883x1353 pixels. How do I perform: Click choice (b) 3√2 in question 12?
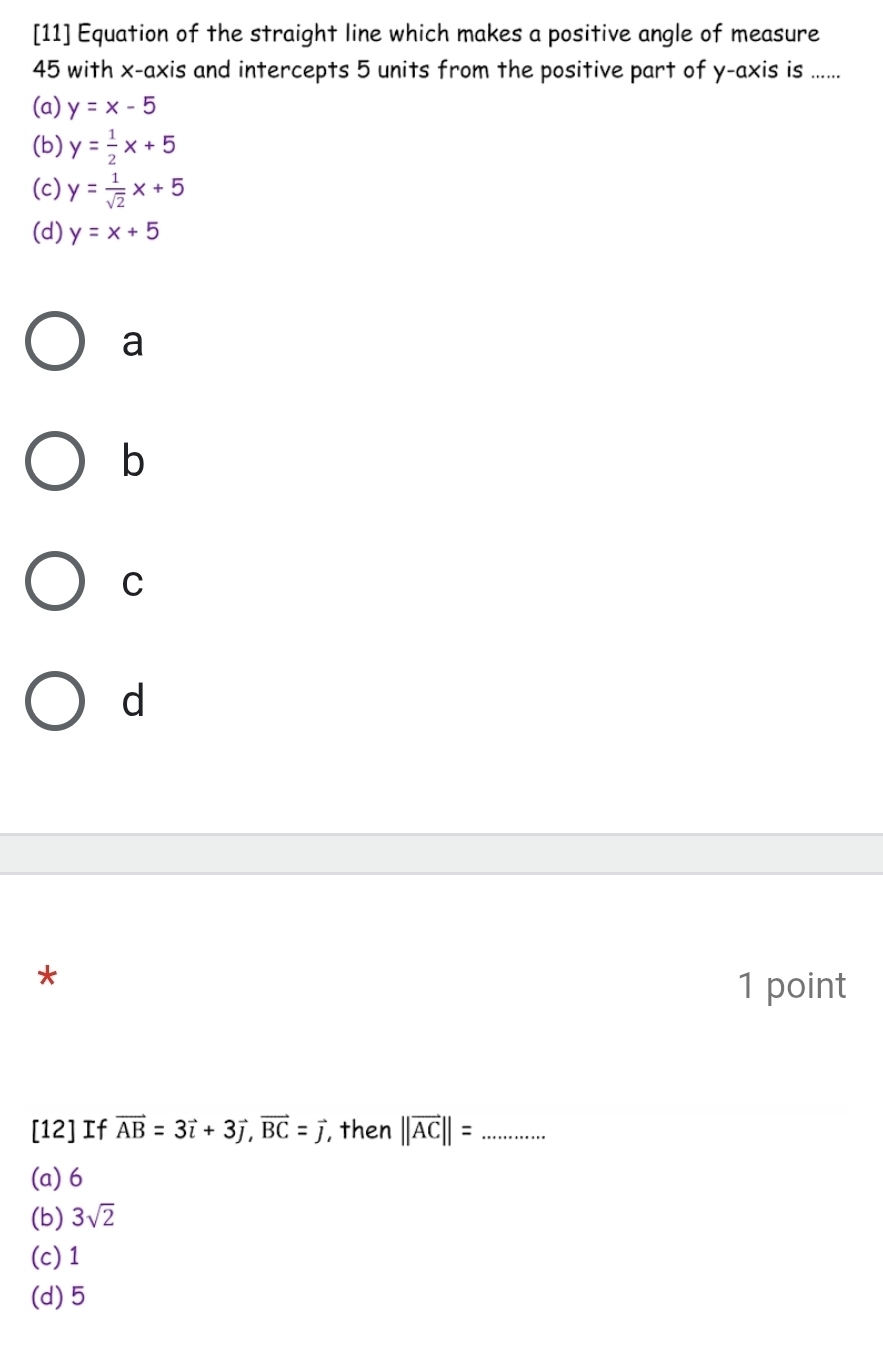(x=74, y=1216)
